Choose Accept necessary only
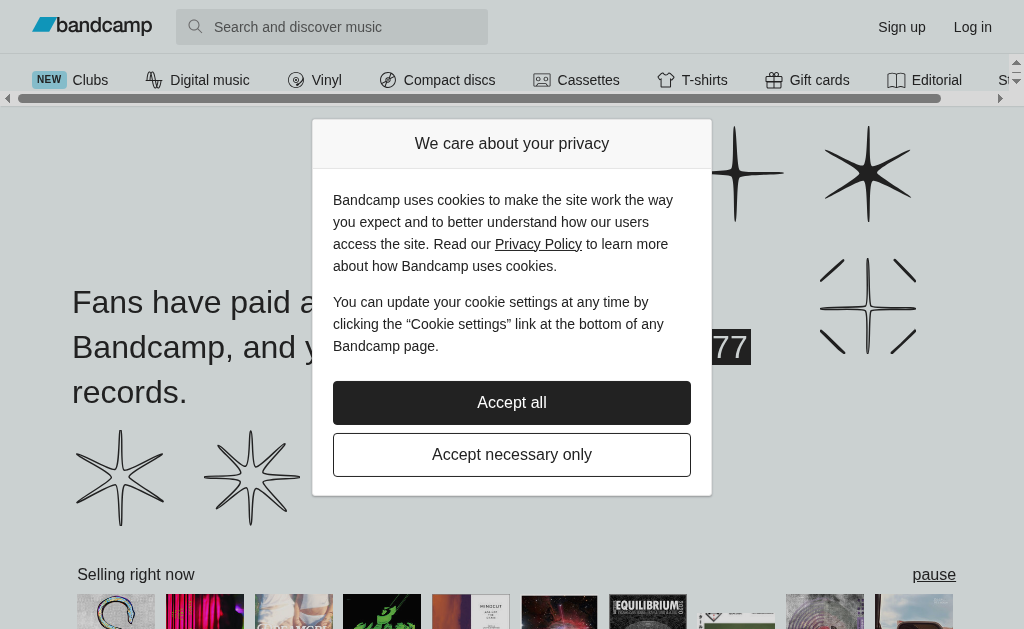 (511, 455)
